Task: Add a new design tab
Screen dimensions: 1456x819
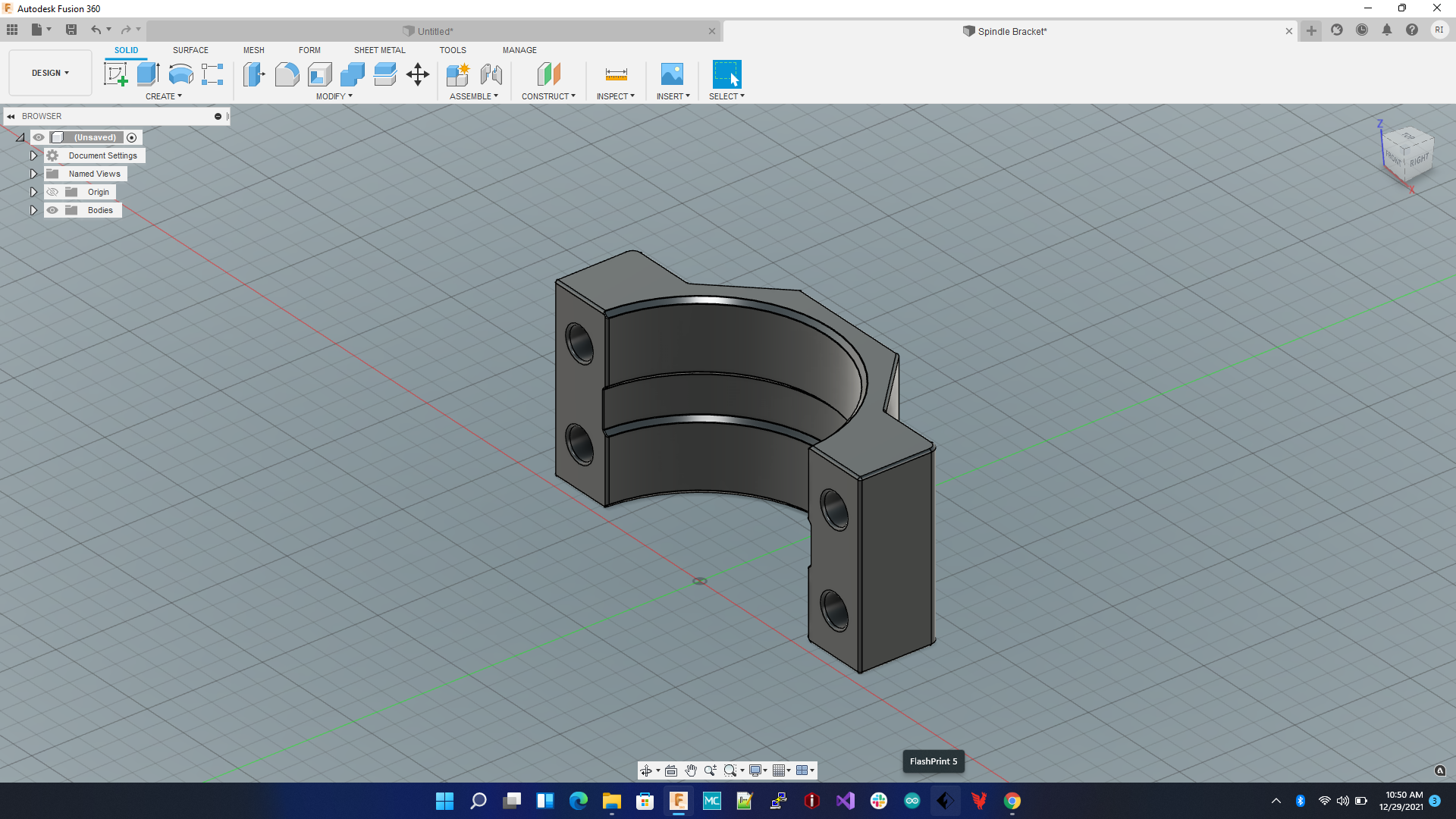Action: coord(1311,30)
